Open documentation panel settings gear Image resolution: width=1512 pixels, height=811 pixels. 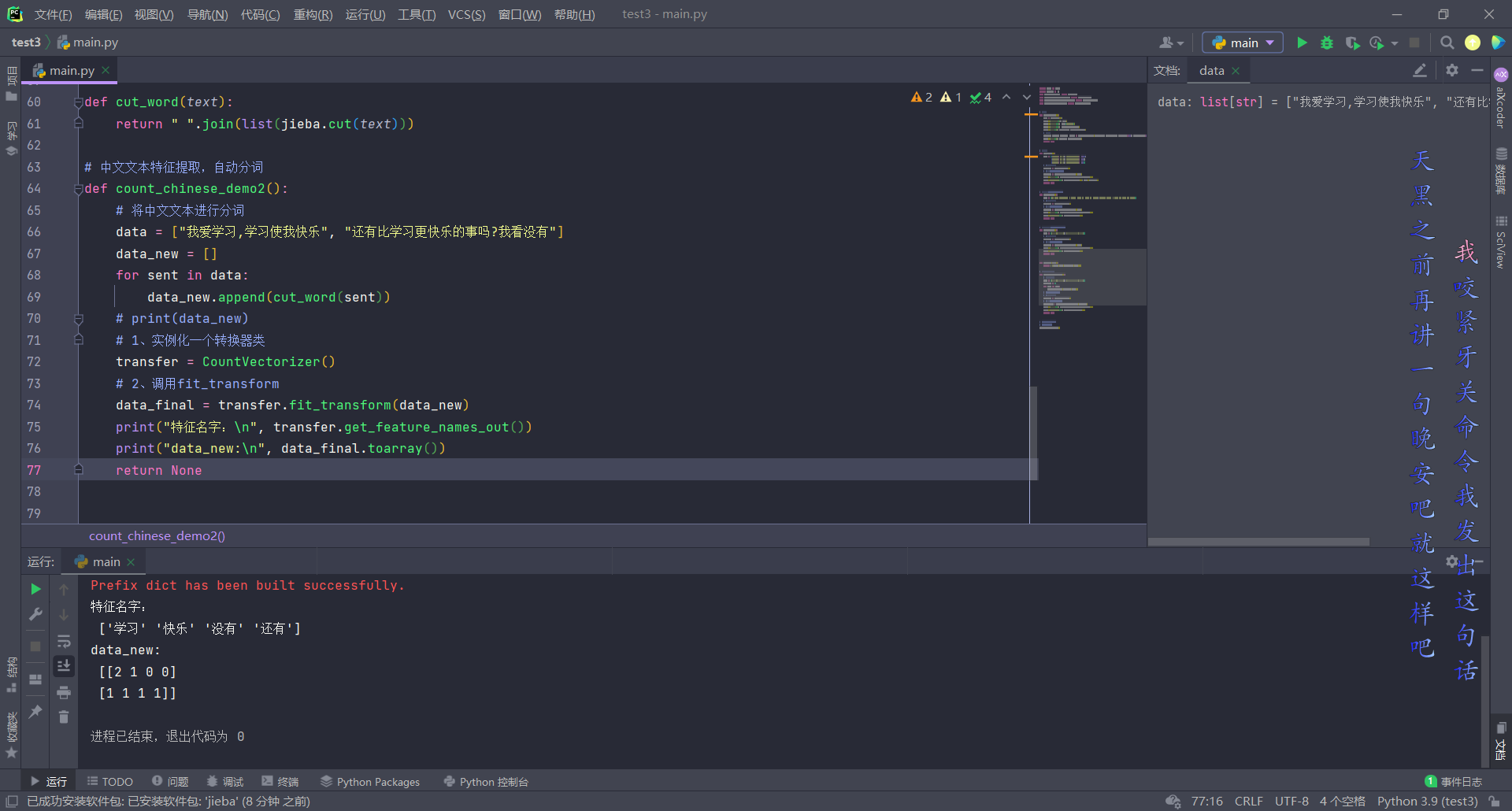[1452, 70]
